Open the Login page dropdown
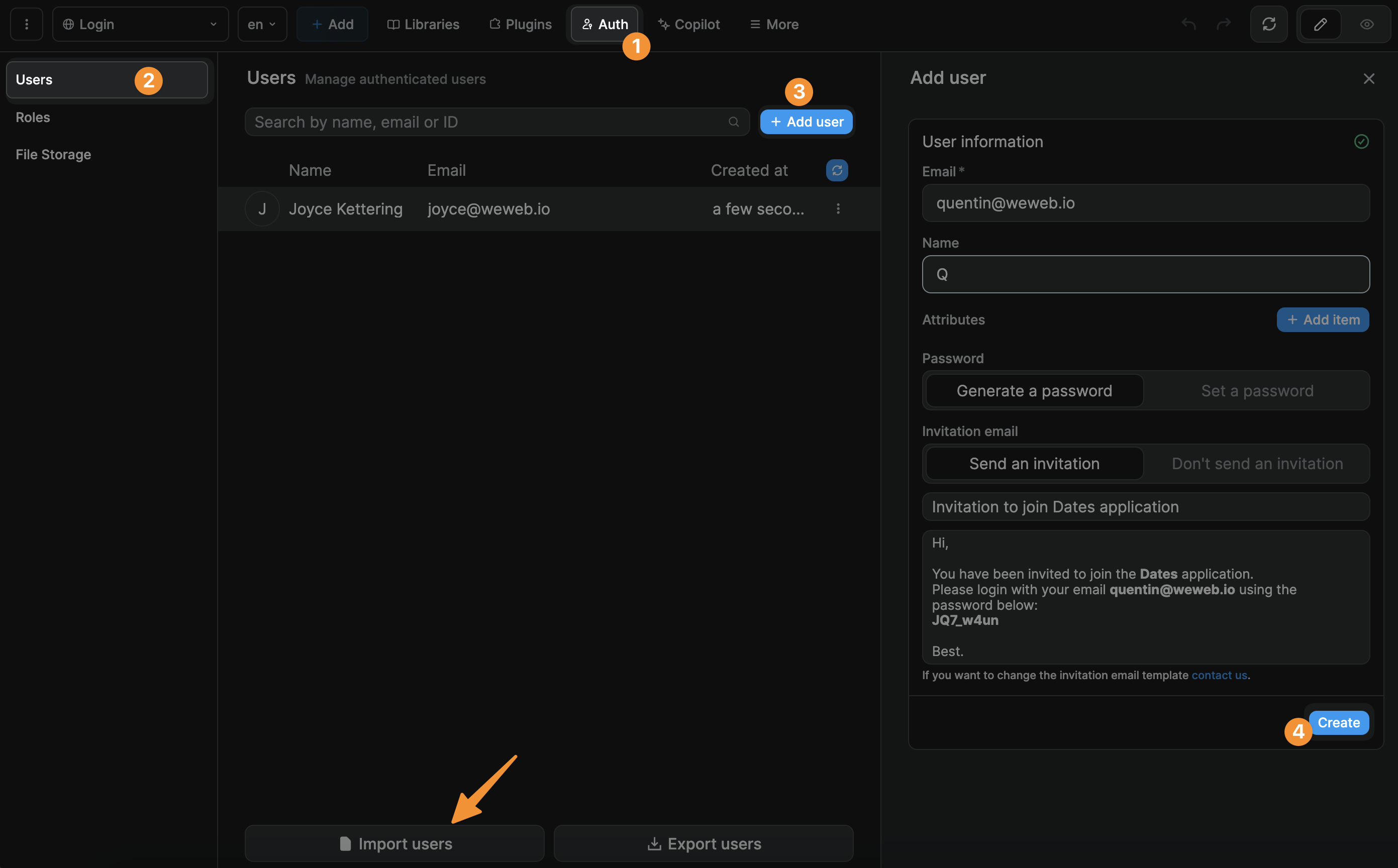The height and width of the screenshot is (868, 1398). coord(140,24)
